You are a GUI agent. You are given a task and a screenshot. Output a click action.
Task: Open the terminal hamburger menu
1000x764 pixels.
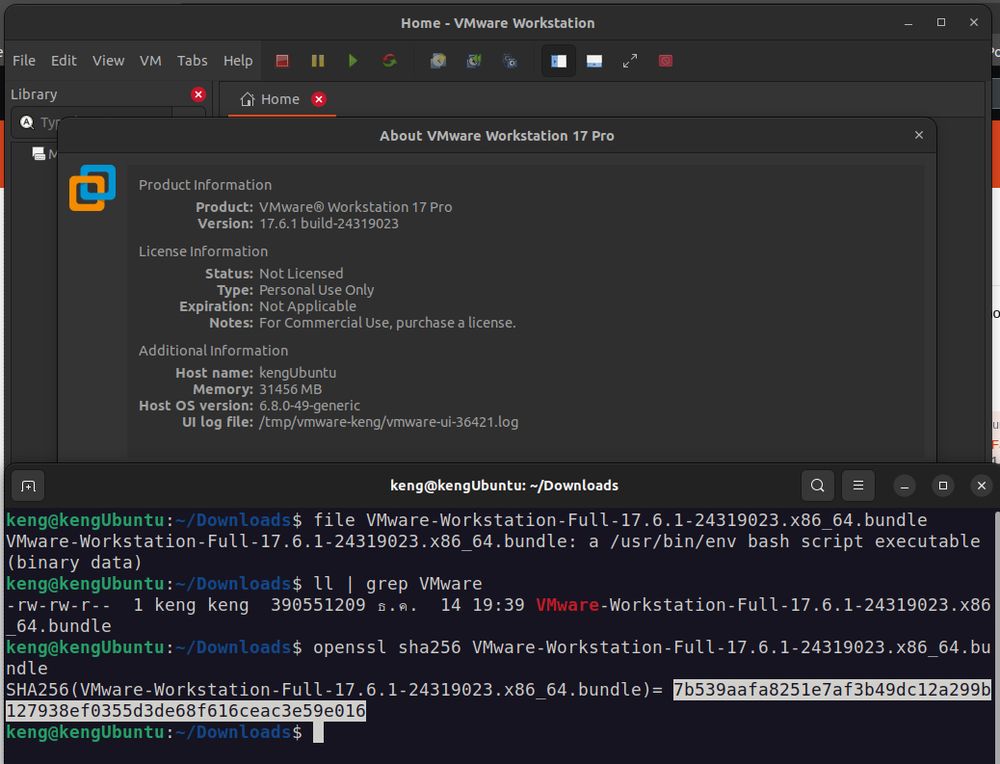[858, 486]
